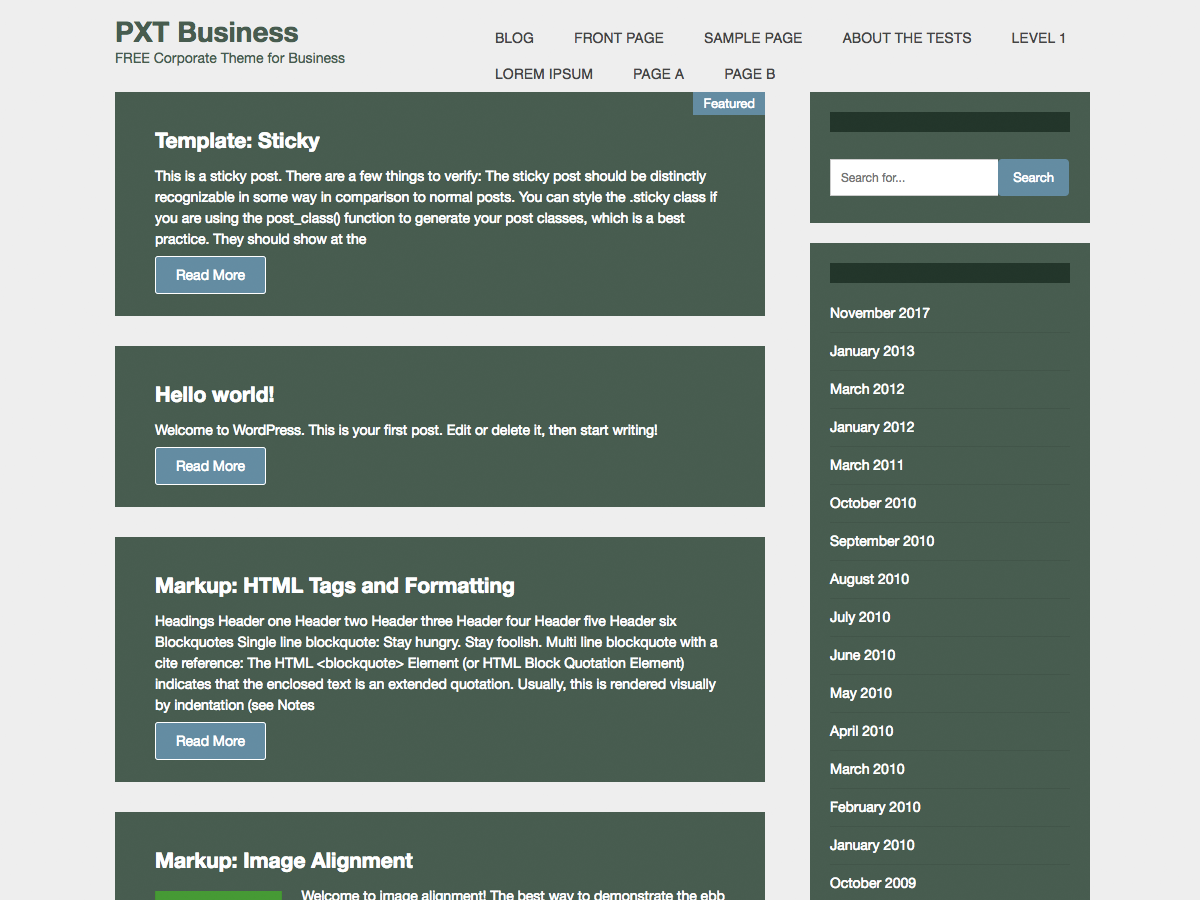The image size is (1200, 900).
Task: Open Page A from navigation
Action: click(658, 74)
